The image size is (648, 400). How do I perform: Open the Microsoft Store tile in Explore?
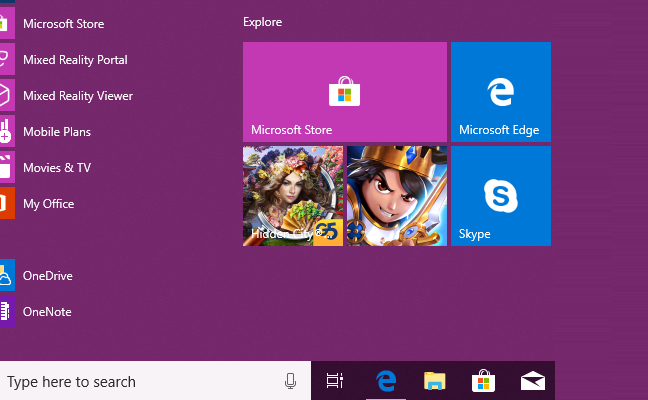click(345, 92)
